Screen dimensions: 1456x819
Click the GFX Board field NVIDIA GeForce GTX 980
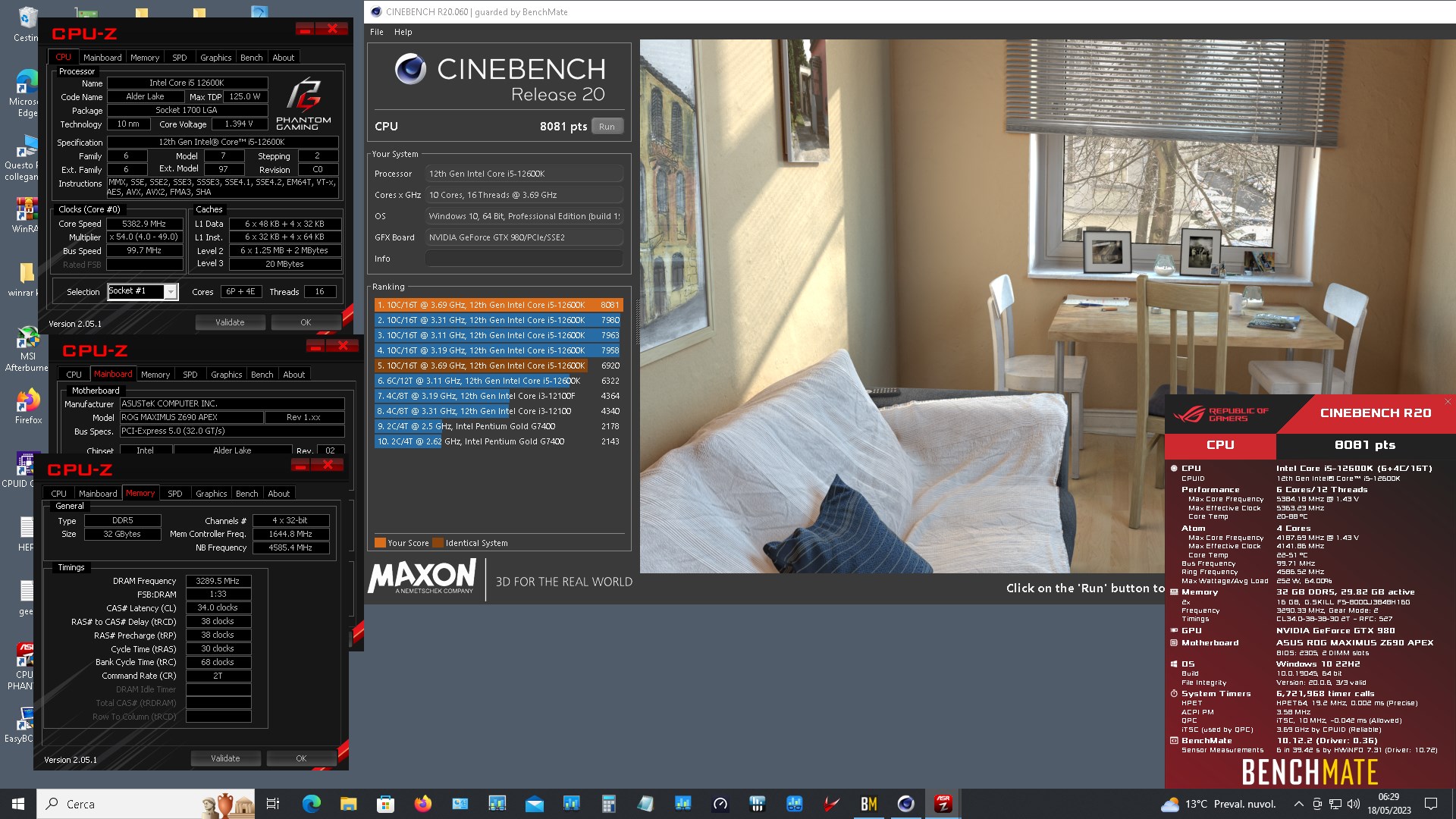coord(524,237)
